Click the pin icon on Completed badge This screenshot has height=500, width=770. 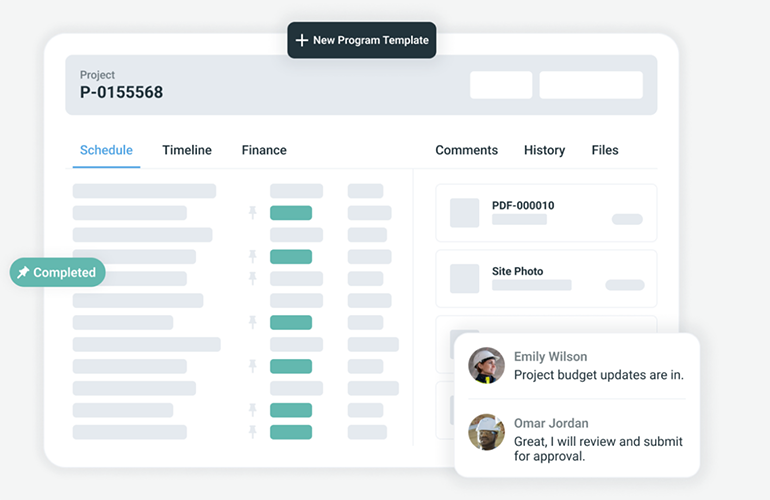click(x=23, y=272)
